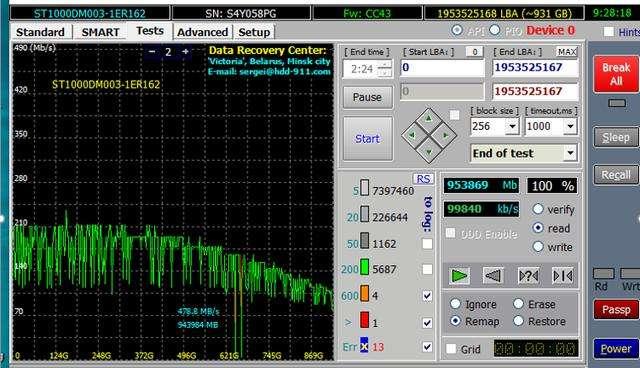Image resolution: width=640 pixels, height=368 pixels.
Task: Click the 20 ms gray block swatch
Action: 364,214
